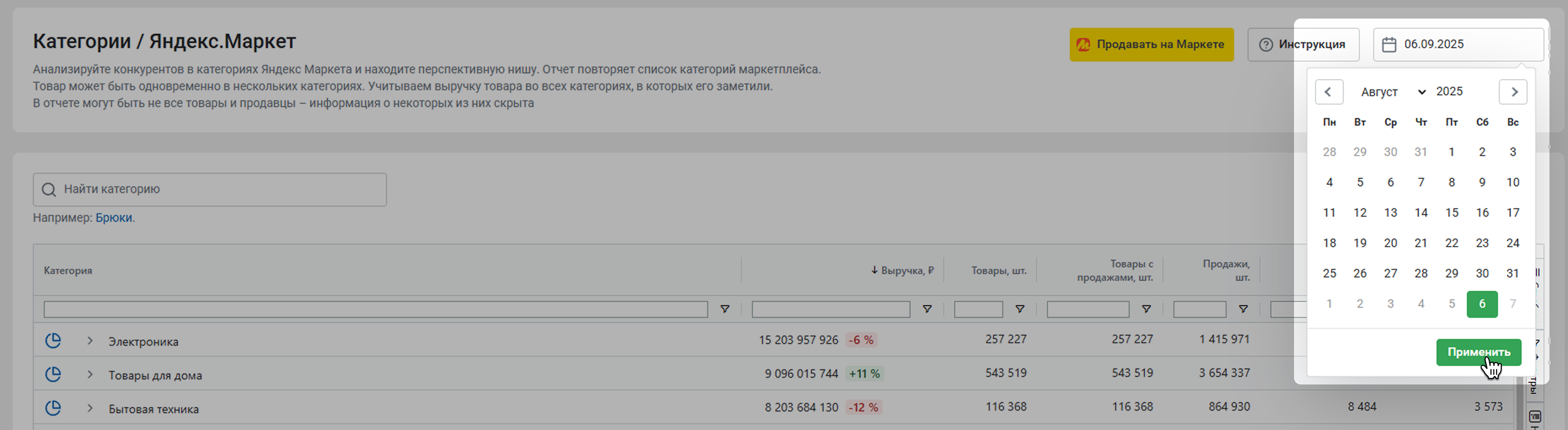Screen dimensions: 1568x430
Task: Open the Инструкция help button
Action: [1302, 44]
